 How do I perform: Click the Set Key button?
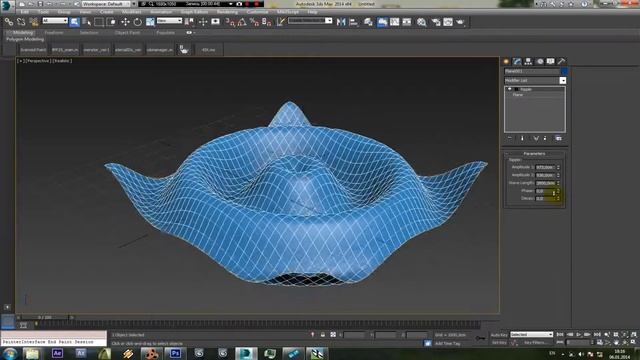click(x=499, y=343)
